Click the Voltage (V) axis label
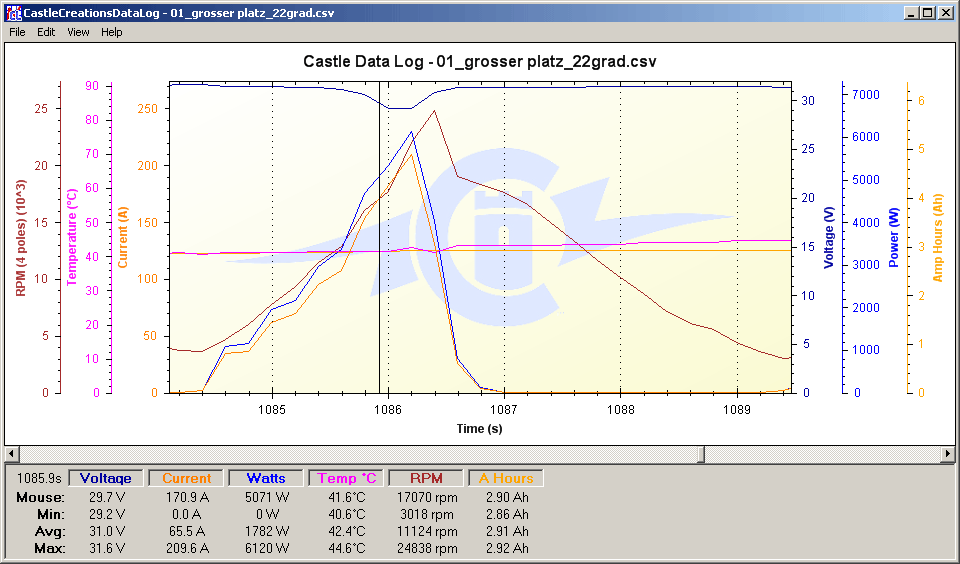The image size is (960, 564). pos(829,238)
